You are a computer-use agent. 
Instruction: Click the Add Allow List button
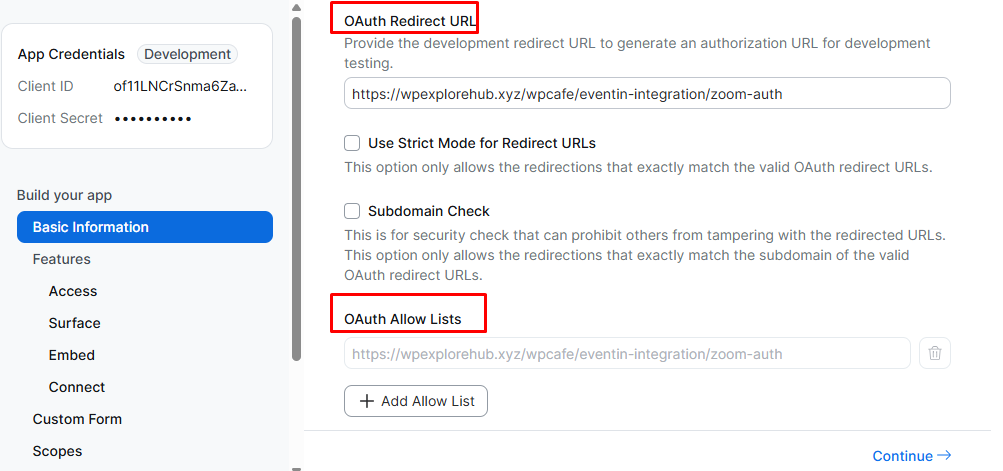(416, 401)
